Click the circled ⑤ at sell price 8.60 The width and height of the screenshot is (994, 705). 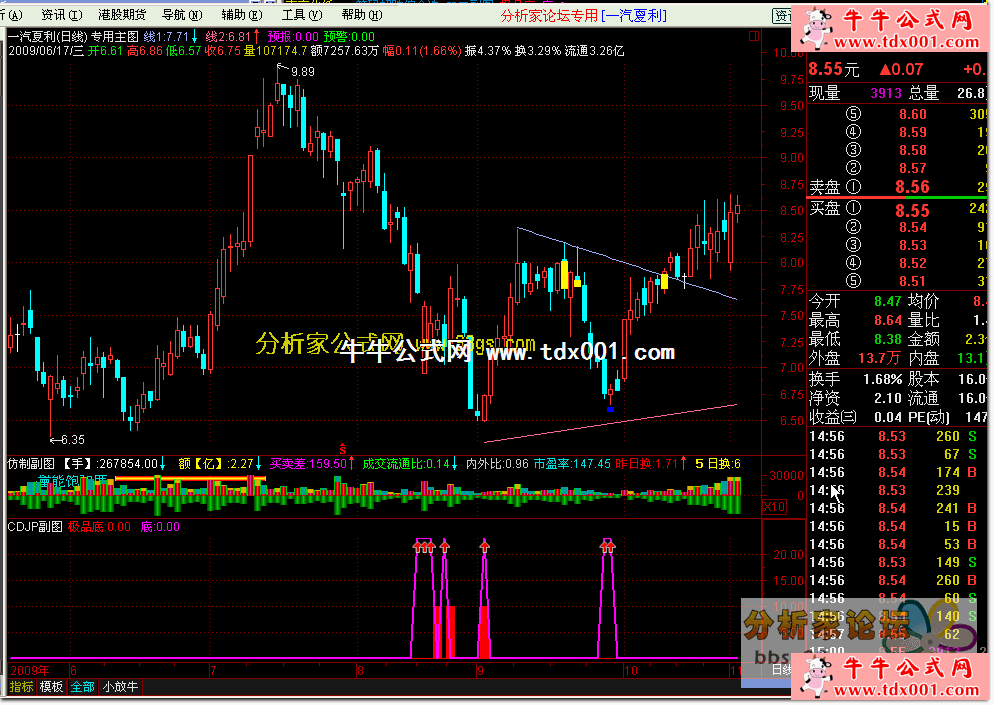tap(853, 114)
